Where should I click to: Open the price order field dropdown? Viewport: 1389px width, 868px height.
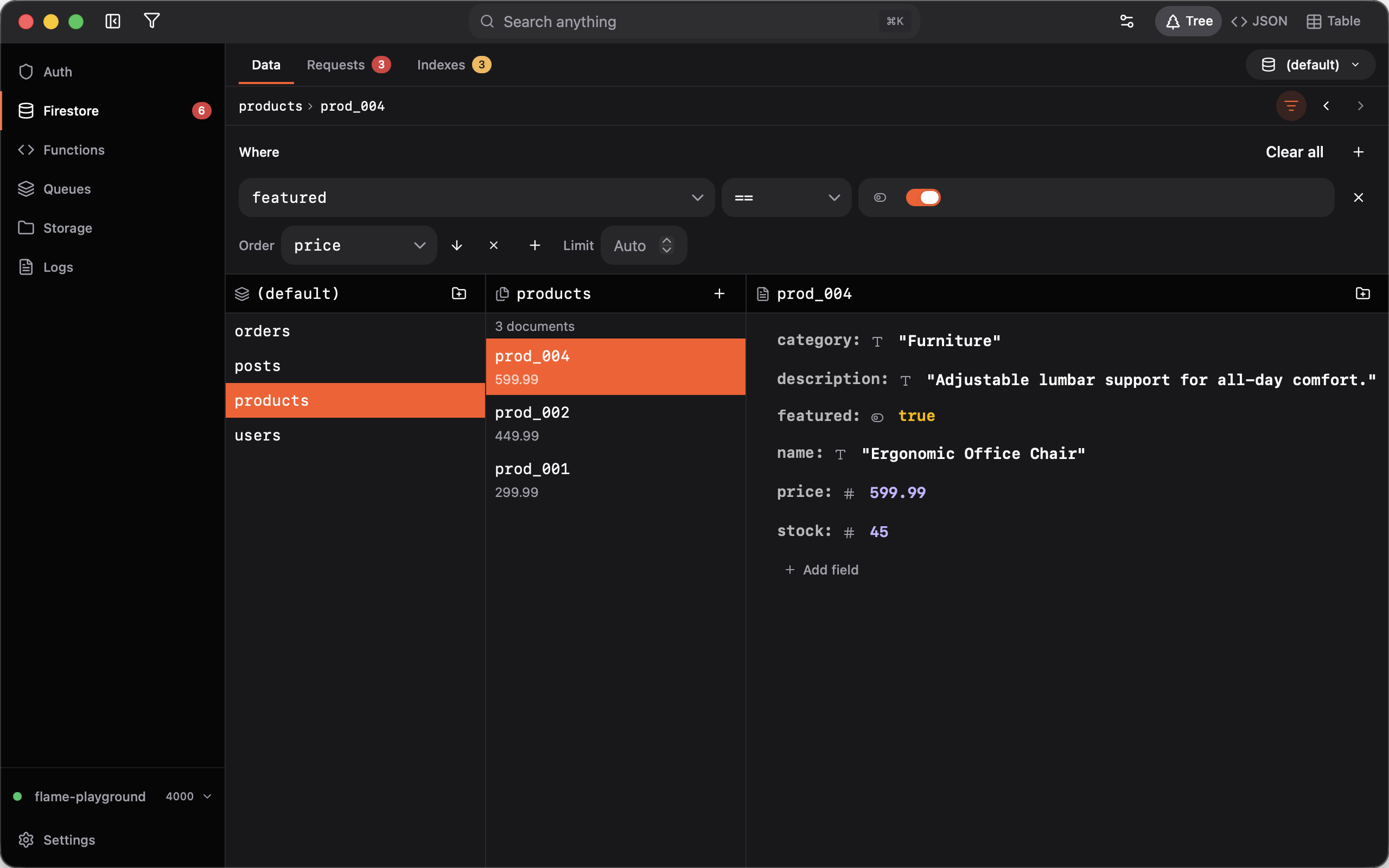pos(359,246)
